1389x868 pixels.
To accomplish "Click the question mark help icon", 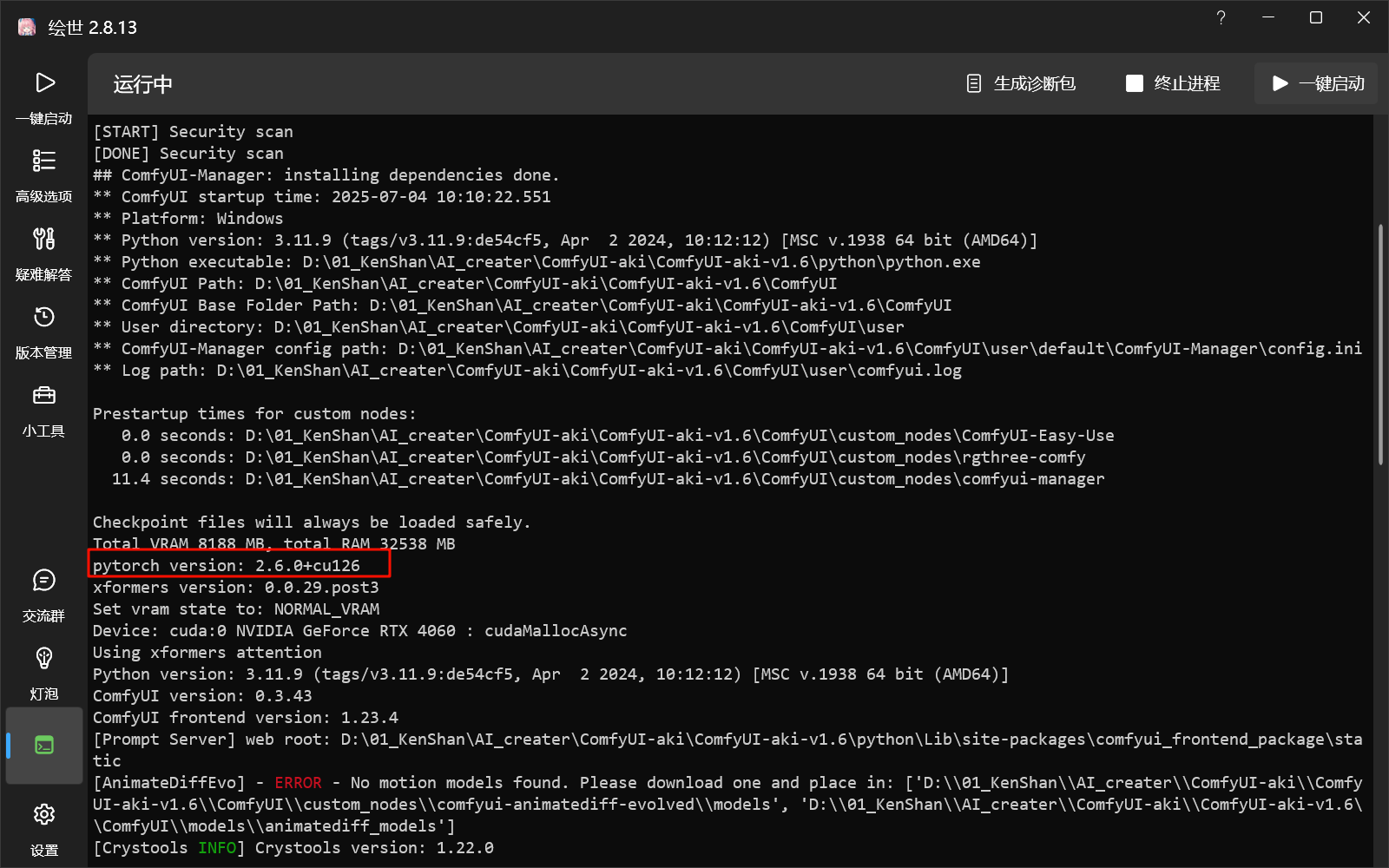I will tap(1221, 18).
